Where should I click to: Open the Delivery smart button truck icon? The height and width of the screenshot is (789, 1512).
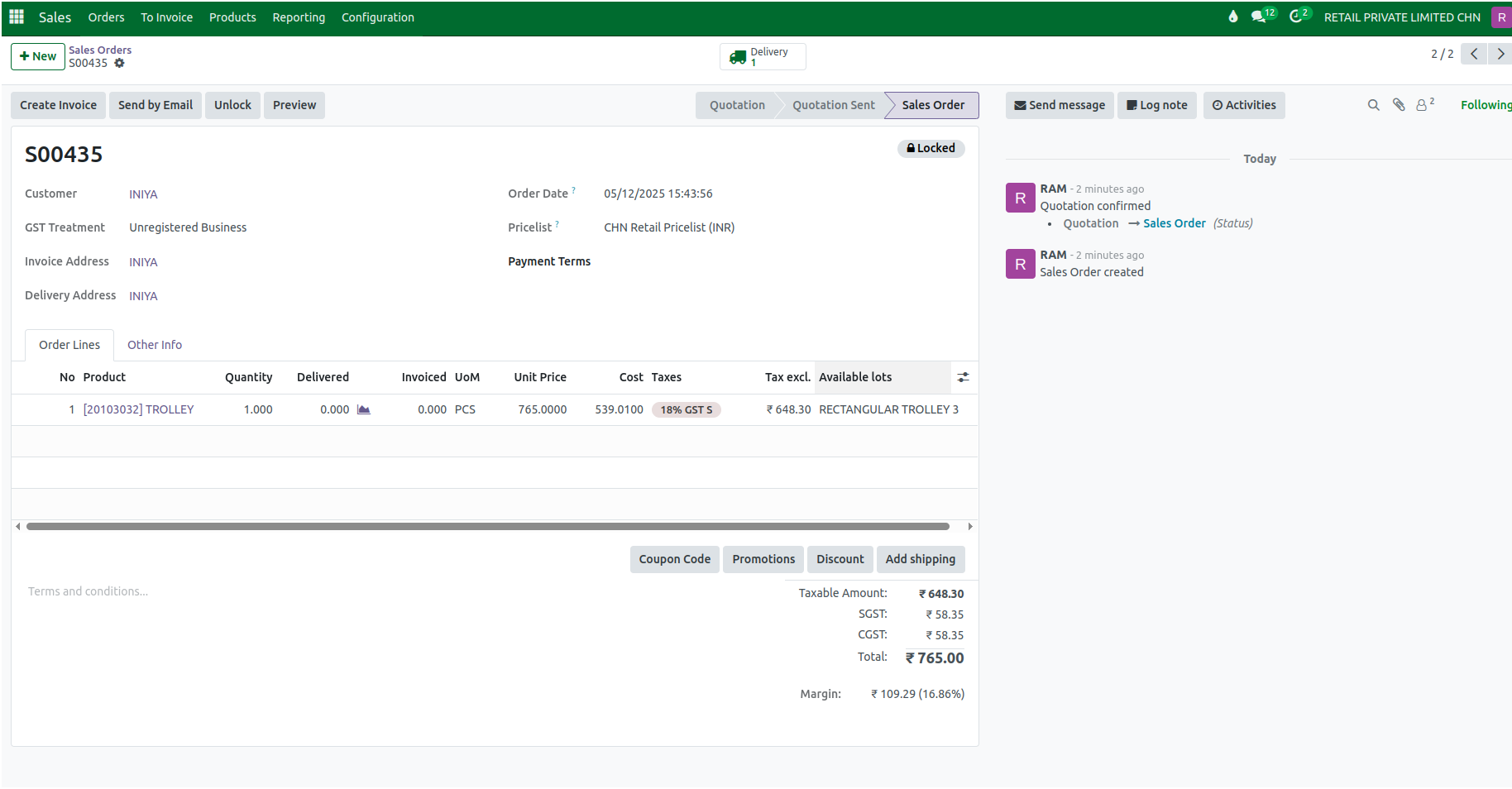click(739, 55)
